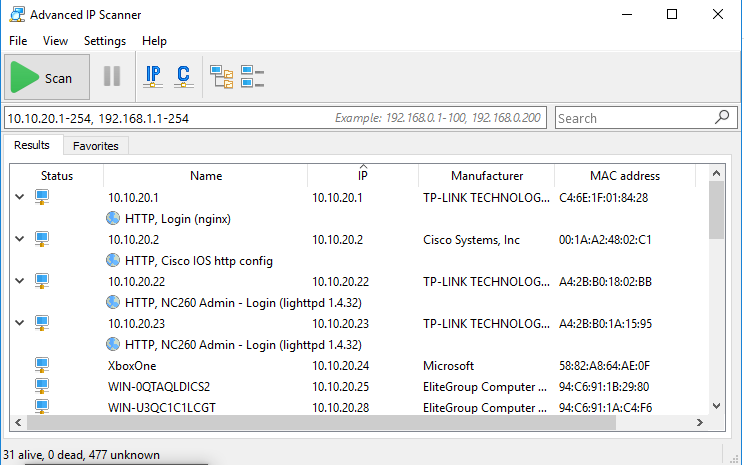Image resolution: width=744 pixels, height=465 pixels.
Task: Click MAC address 58:82:A8:64:AE:0F
Action: [x=604, y=365]
